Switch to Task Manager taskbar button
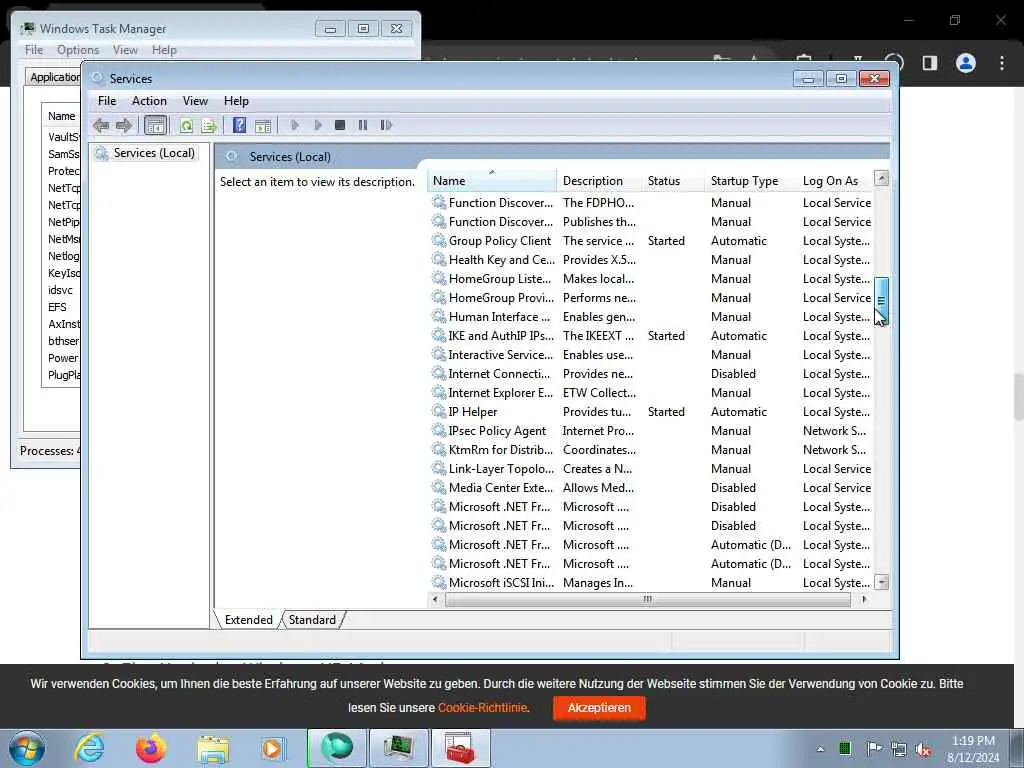This screenshot has width=1024, height=768. [398, 748]
